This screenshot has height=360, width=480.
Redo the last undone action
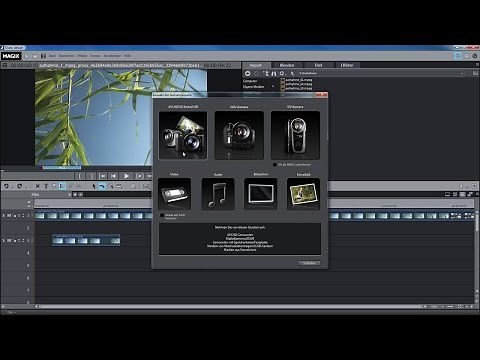pos(19,186)
